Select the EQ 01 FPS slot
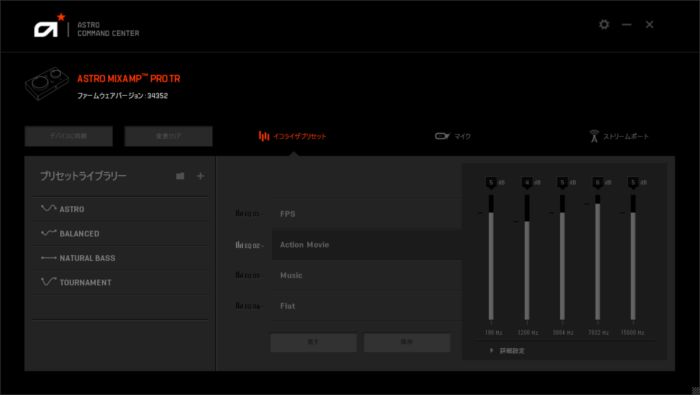 pyautogui.click(x=367, y=214)
